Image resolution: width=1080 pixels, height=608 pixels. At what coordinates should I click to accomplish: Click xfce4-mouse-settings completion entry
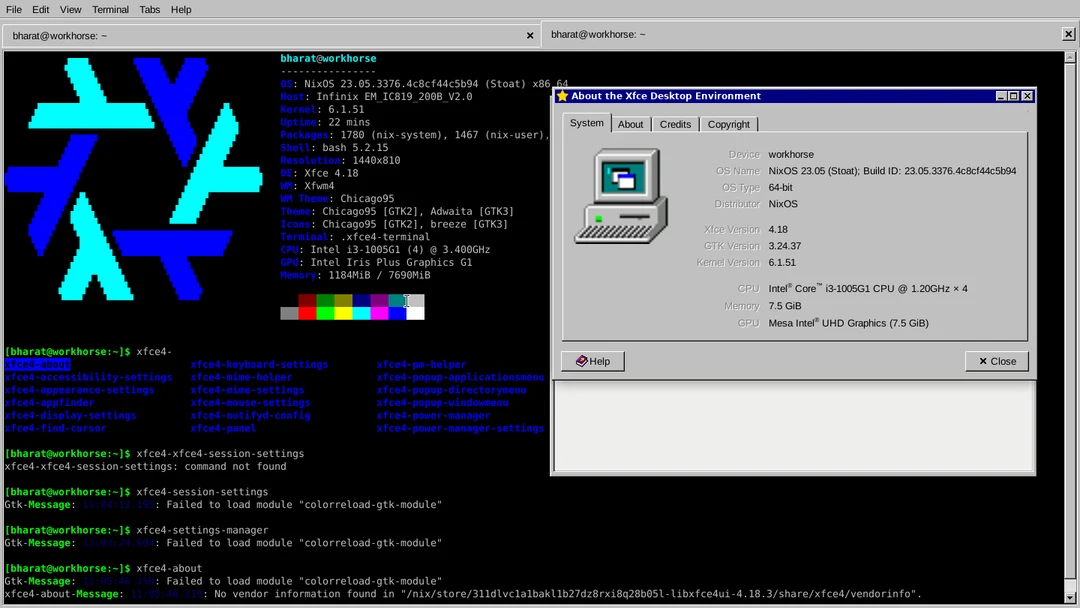(x=250, y=403)
